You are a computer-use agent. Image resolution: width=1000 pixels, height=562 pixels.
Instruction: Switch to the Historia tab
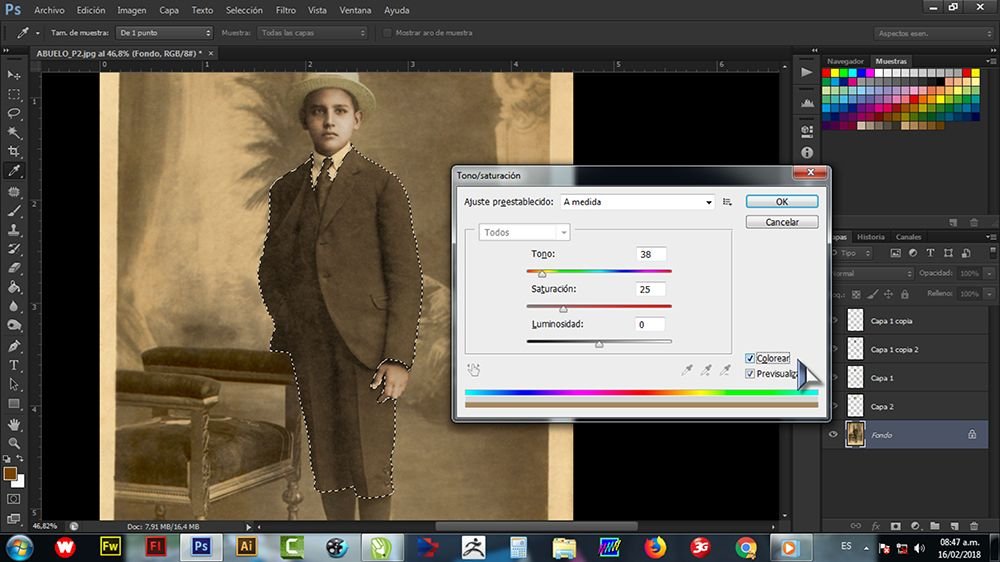(x=871, y=237)
